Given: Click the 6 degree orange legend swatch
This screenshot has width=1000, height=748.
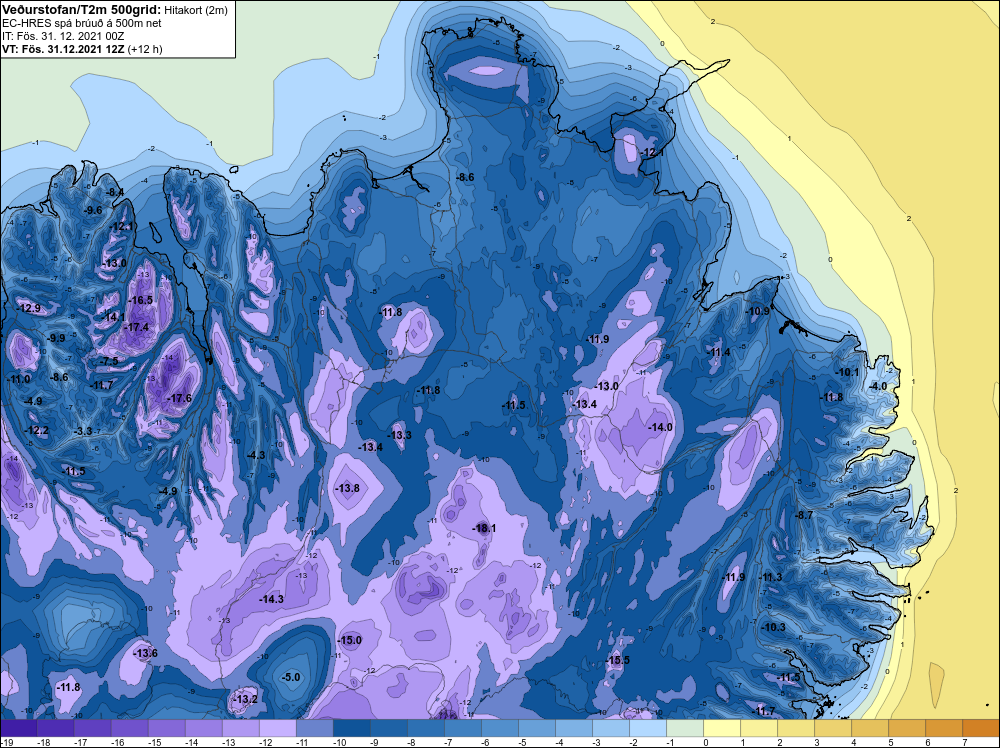Looking at the screenshot, I should tap(943, 728).
